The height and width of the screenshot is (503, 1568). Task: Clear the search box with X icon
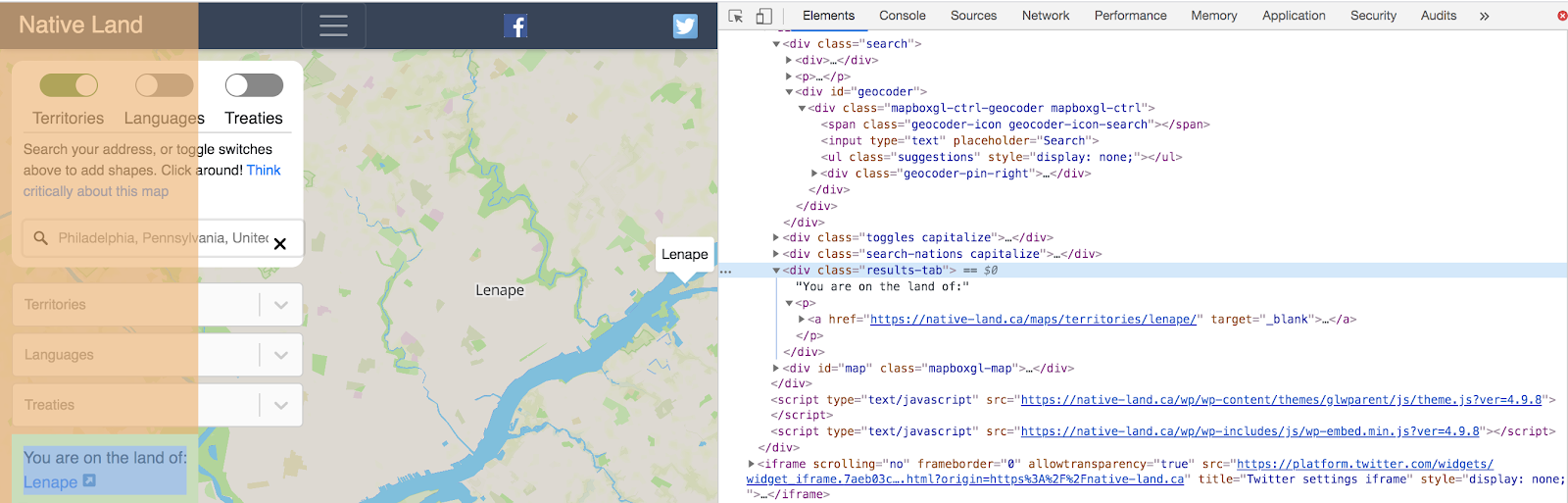tap(279, 243)
